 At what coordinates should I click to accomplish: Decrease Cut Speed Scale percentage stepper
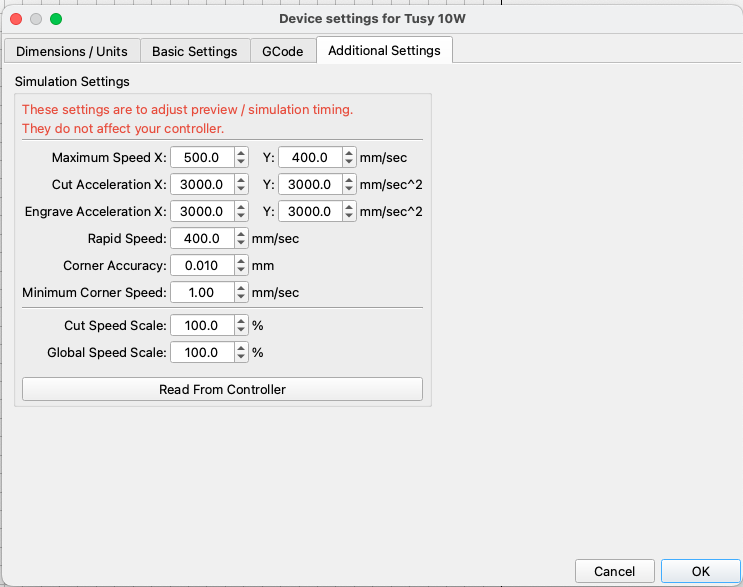pyautogui.click(x=241, y=330)
